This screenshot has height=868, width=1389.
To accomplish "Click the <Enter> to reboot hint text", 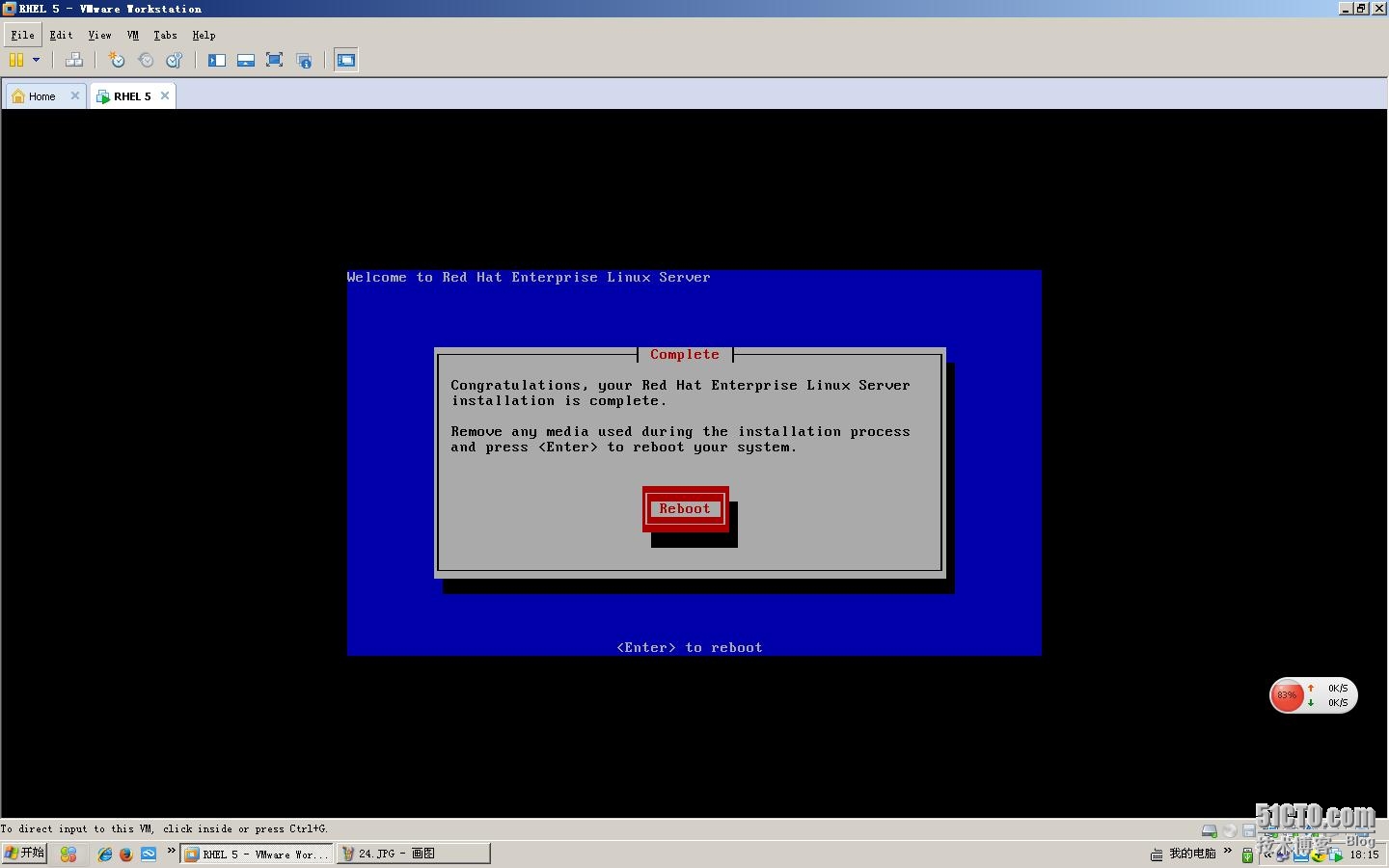I will click(690, 648).
